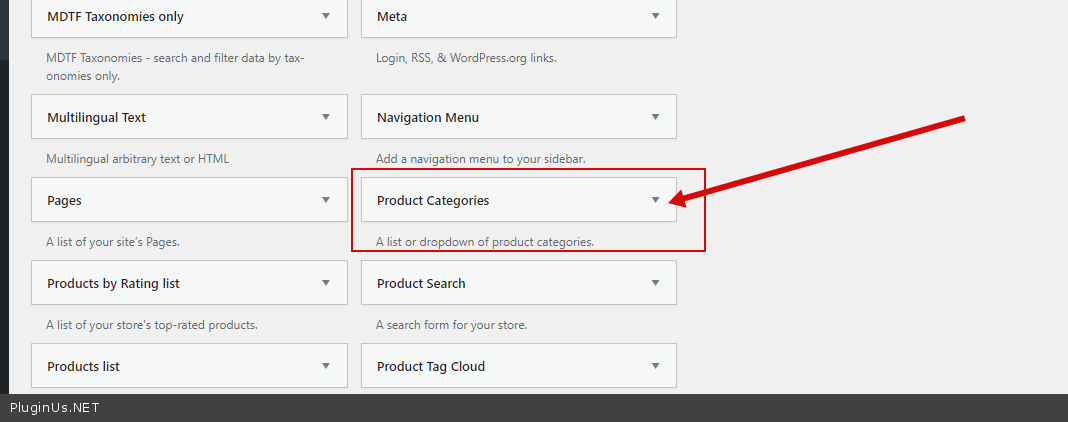
Task: Click the Meta widget title
Action: [392, 16]
